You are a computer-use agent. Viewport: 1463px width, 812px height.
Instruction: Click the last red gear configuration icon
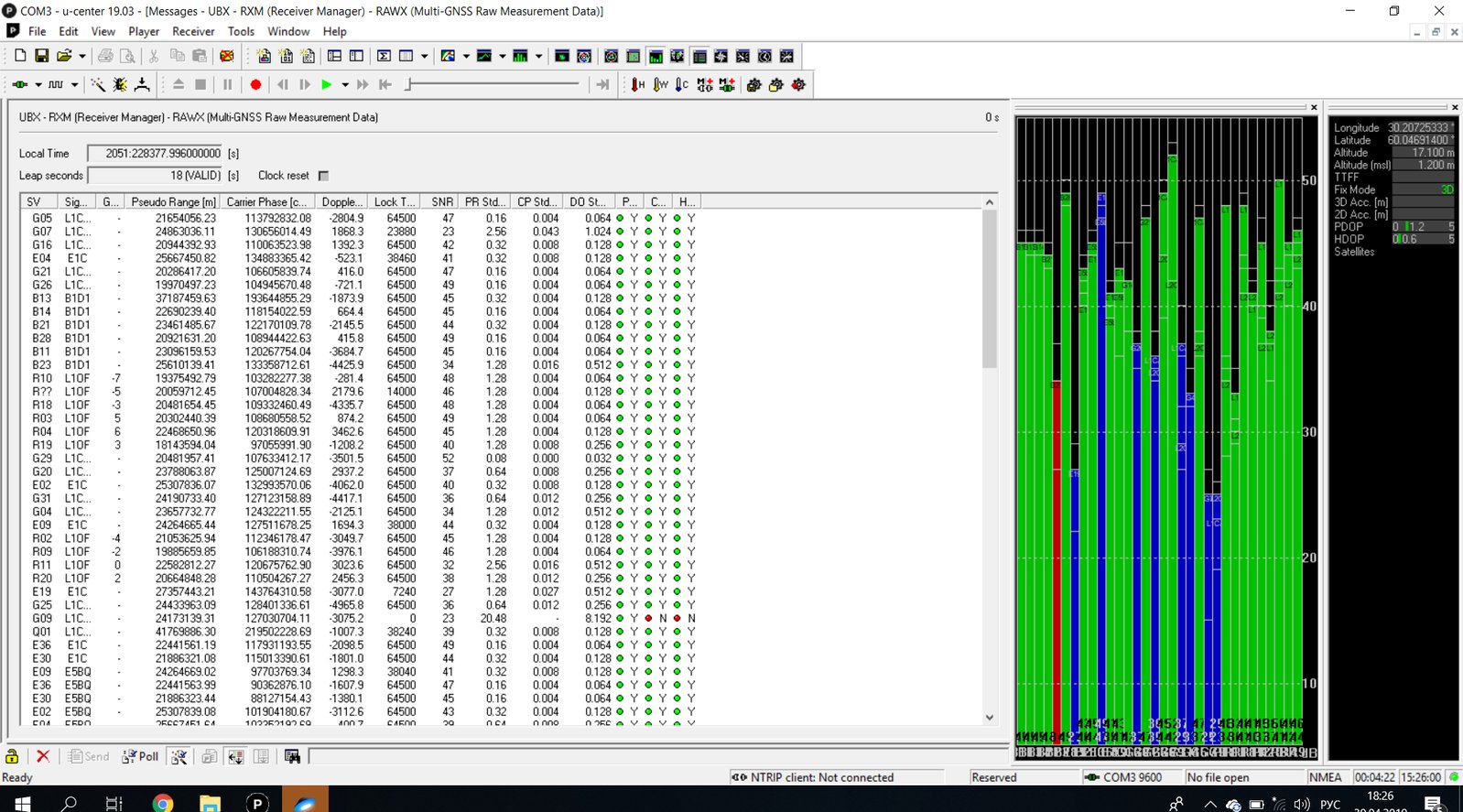pos(798,84)
